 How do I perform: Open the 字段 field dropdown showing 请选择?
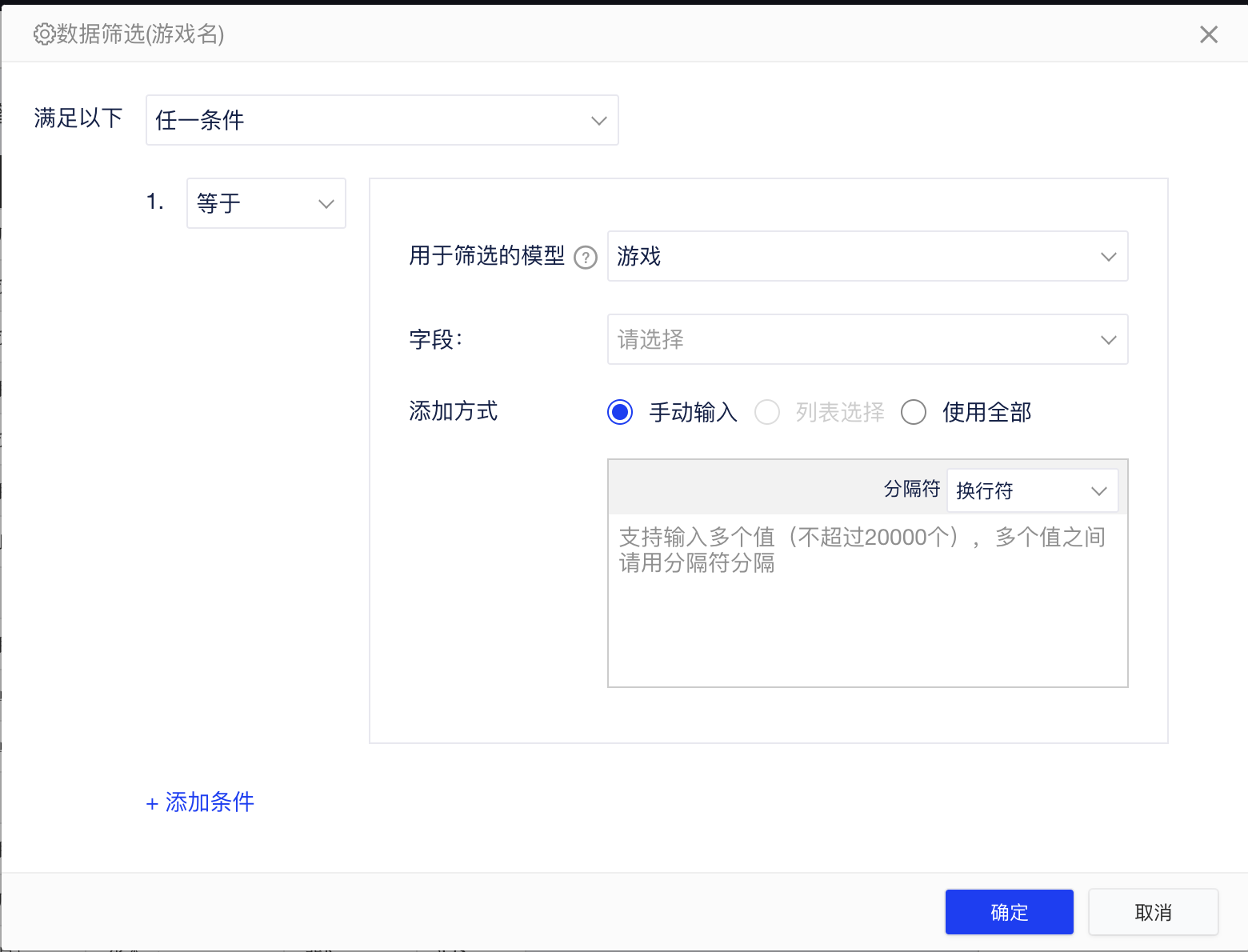point(867,339)
